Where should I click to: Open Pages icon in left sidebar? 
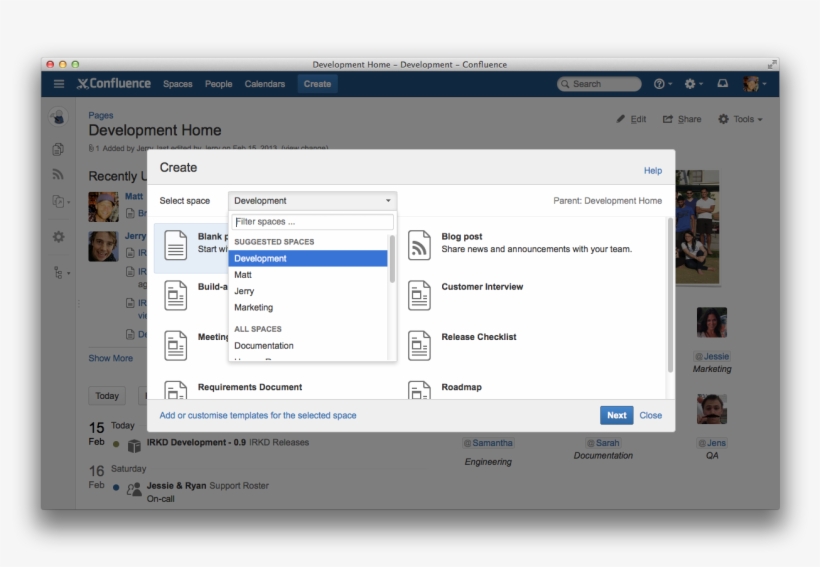[x=58, y=150]
